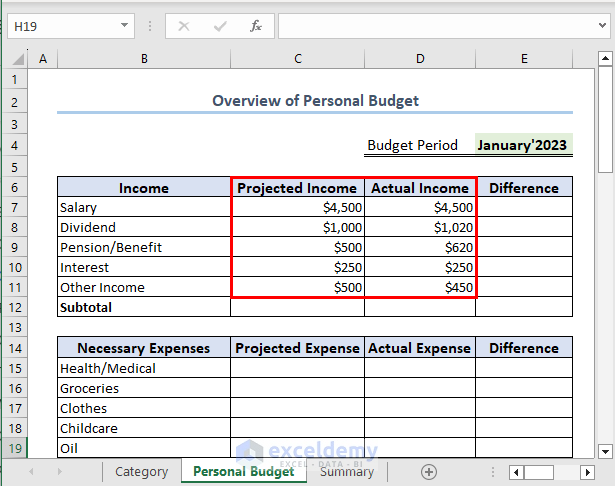Select the Personal Budget sheet tab
Screen dimensions: 615x486
(x=244, y=471)
